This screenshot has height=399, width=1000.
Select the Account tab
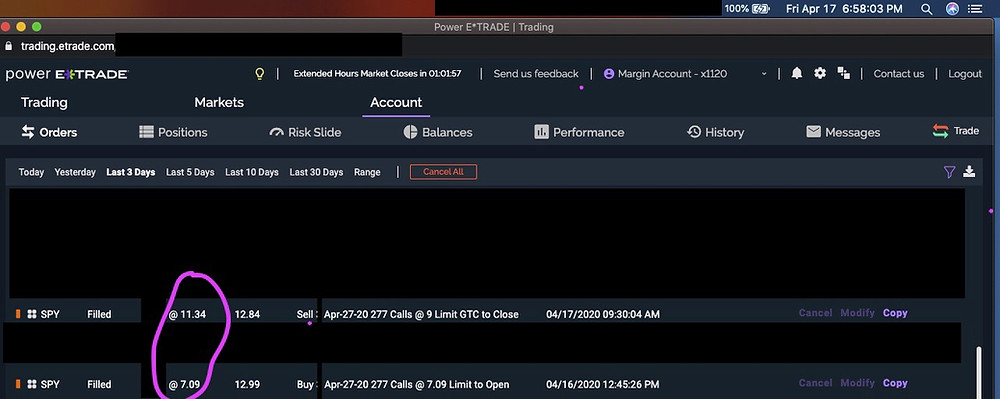pyautogui.click(x=396, y=103)
